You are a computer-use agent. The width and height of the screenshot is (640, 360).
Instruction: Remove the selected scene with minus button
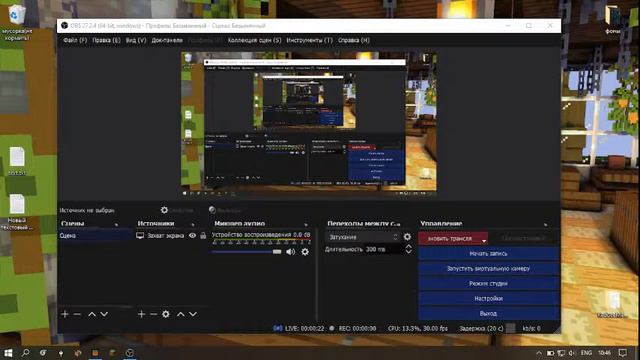(77, 314)
